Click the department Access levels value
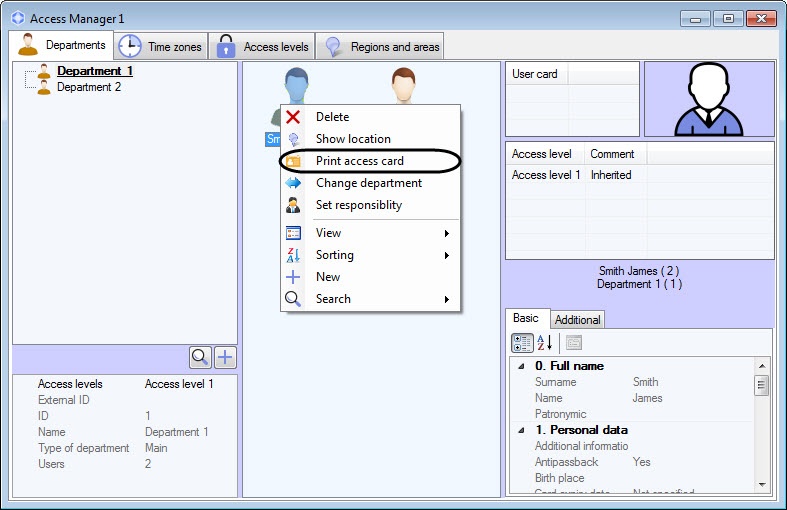 (x=179, y=385)
